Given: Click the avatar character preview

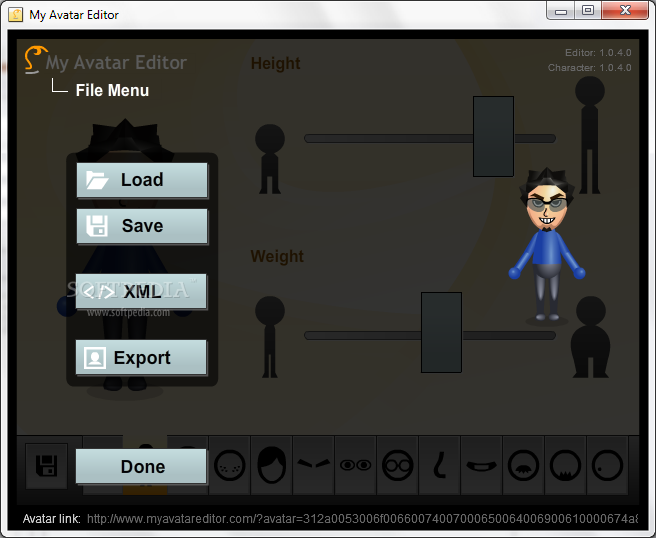Looking at the screenshot, I should pyautogui.click(x=547, y=247).
